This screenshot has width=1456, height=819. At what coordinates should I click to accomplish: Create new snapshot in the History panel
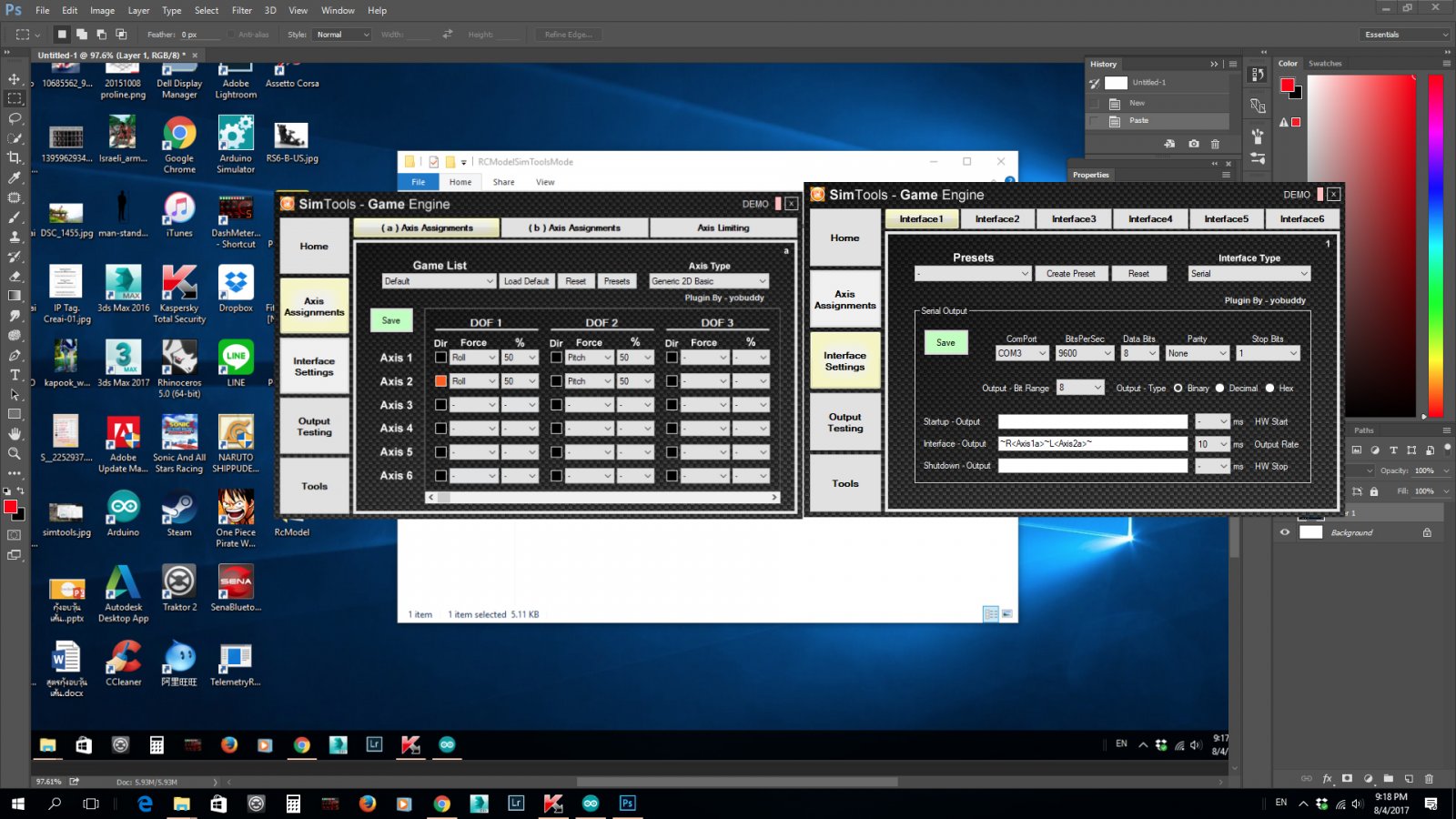[x=1193, y=144]
